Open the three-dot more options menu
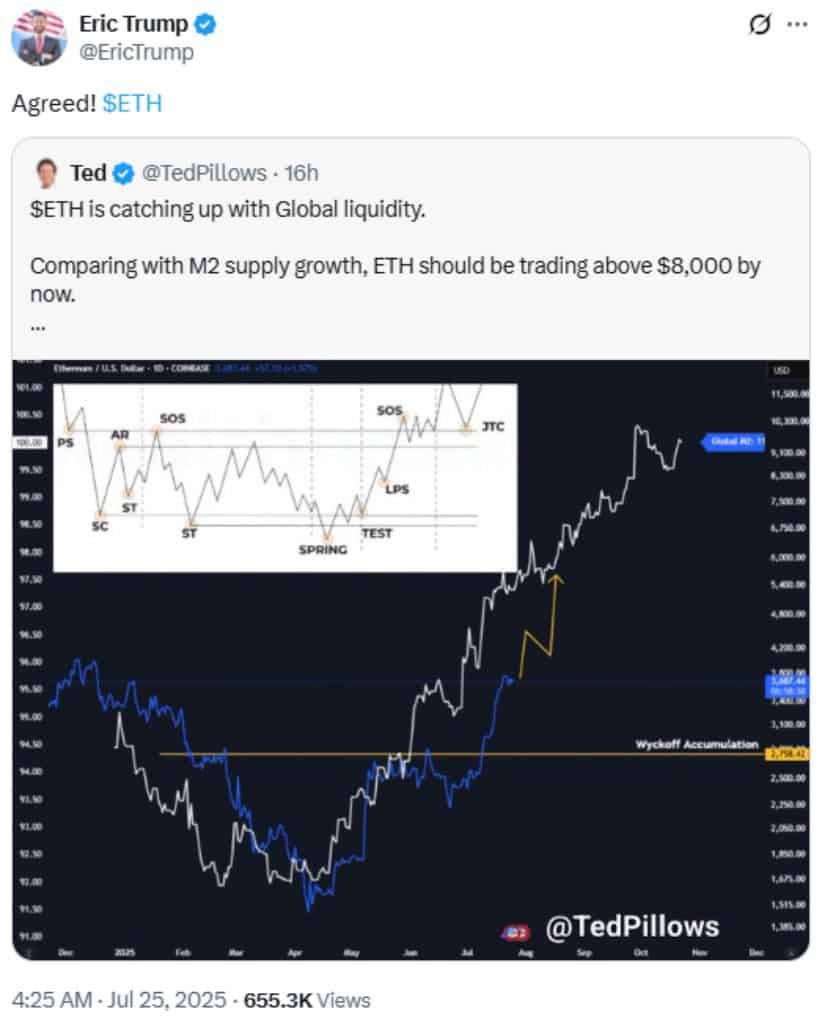Image resolution: width=825 pixels, height=1020 pixels. tap(797, 25)
